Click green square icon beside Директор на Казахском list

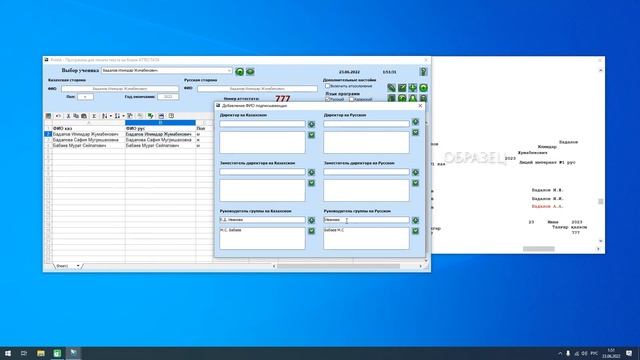[311, 135]
